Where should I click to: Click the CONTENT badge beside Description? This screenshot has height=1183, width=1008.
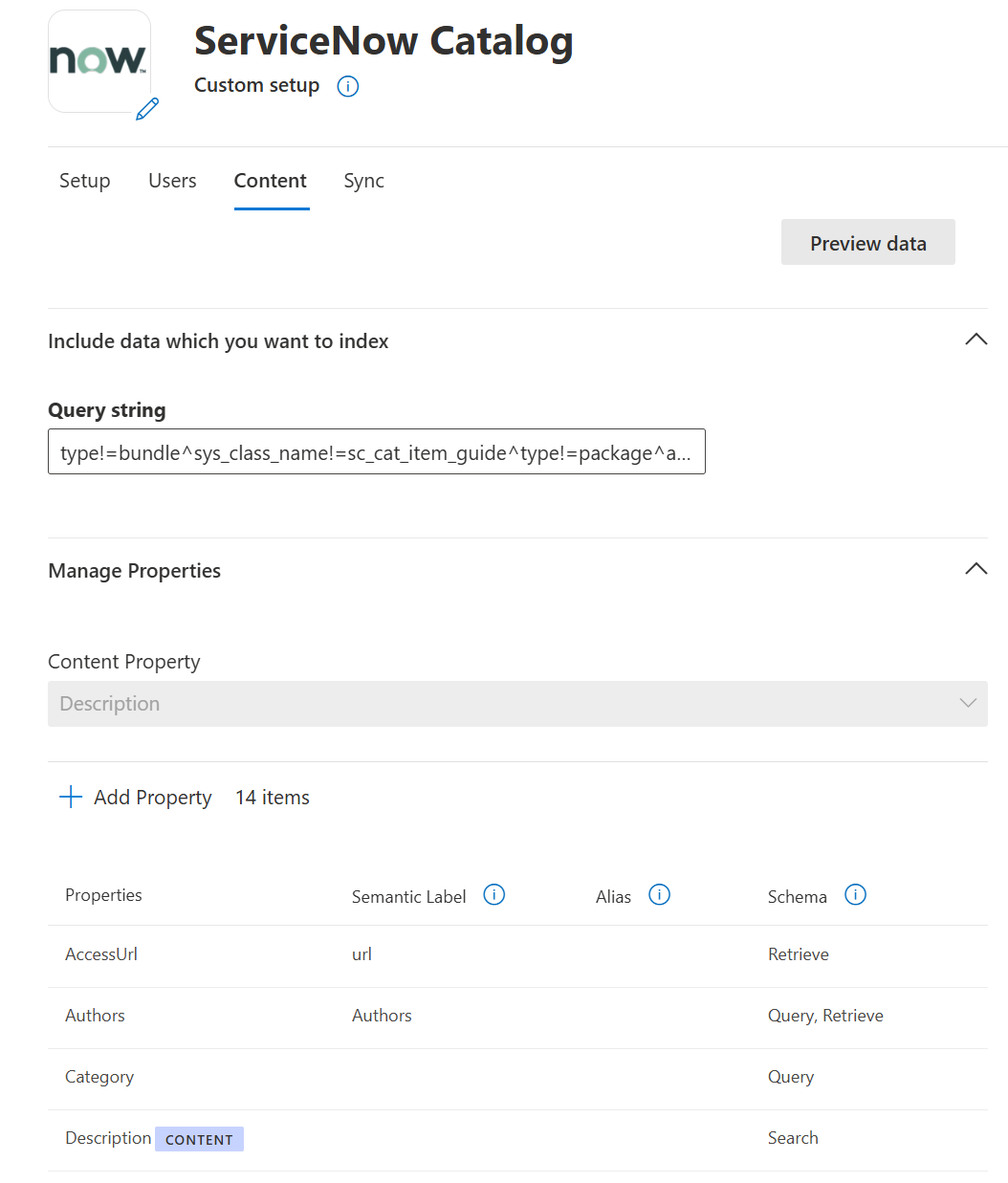199,1139
